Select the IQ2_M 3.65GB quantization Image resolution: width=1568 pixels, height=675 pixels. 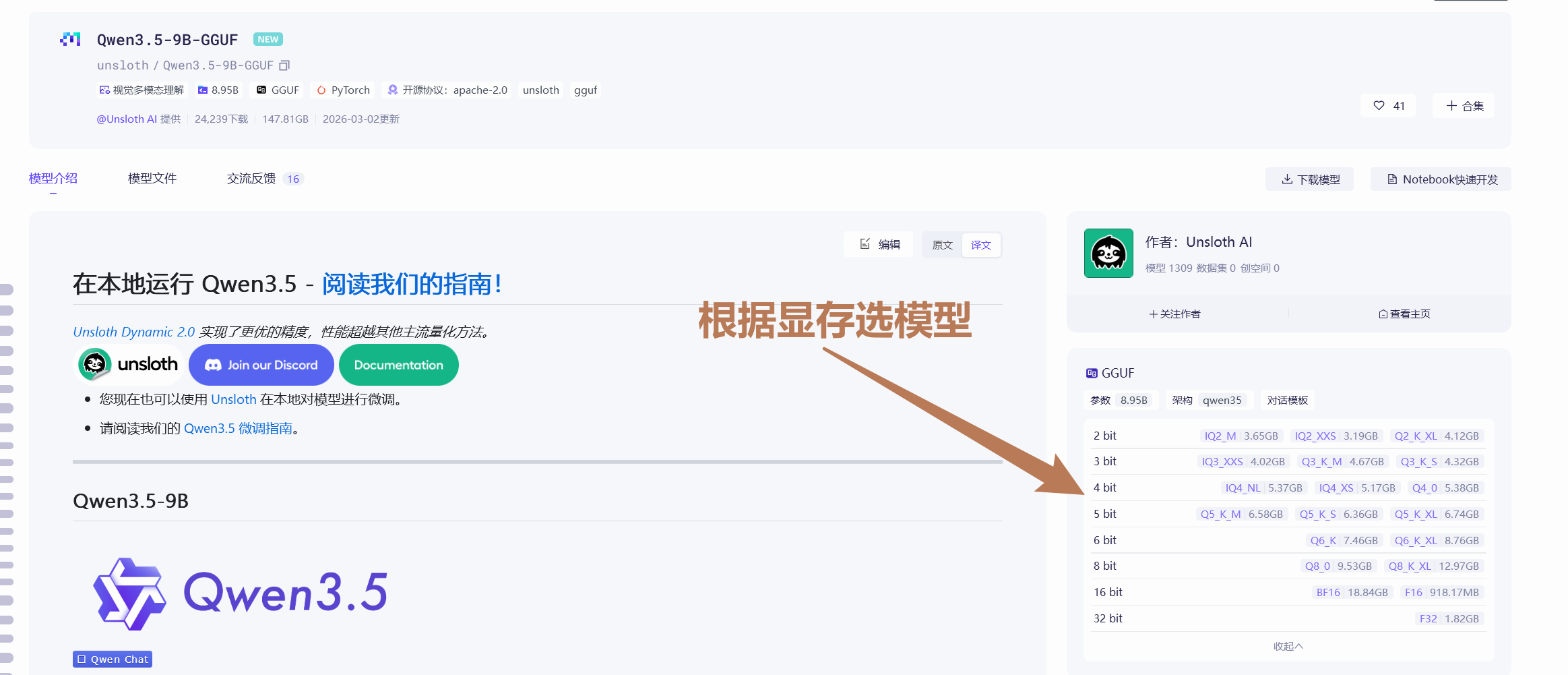point(1241,436)
